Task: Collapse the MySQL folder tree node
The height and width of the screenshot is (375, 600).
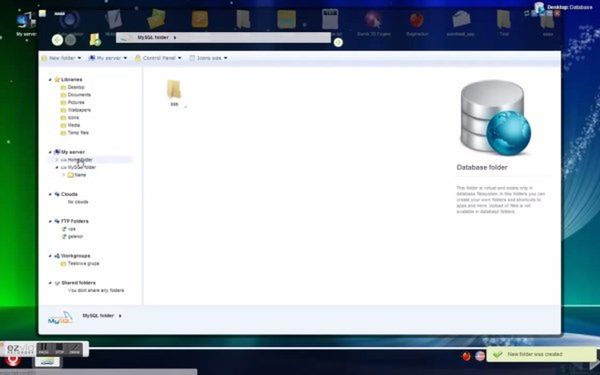Action: coord(57,168)
